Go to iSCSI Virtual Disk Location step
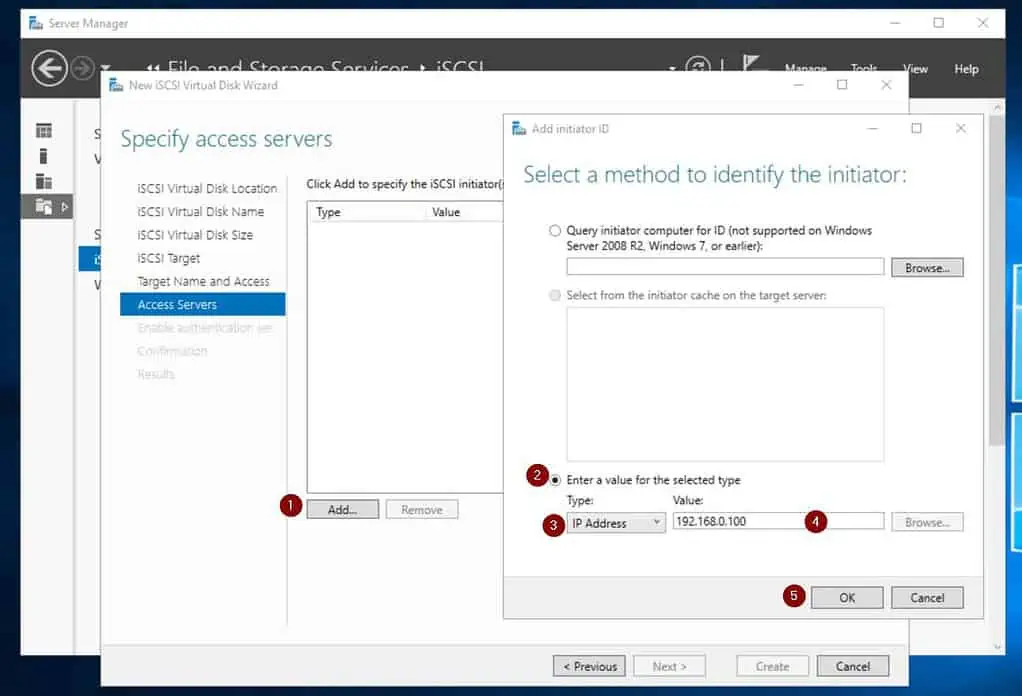 click(207, 188)
